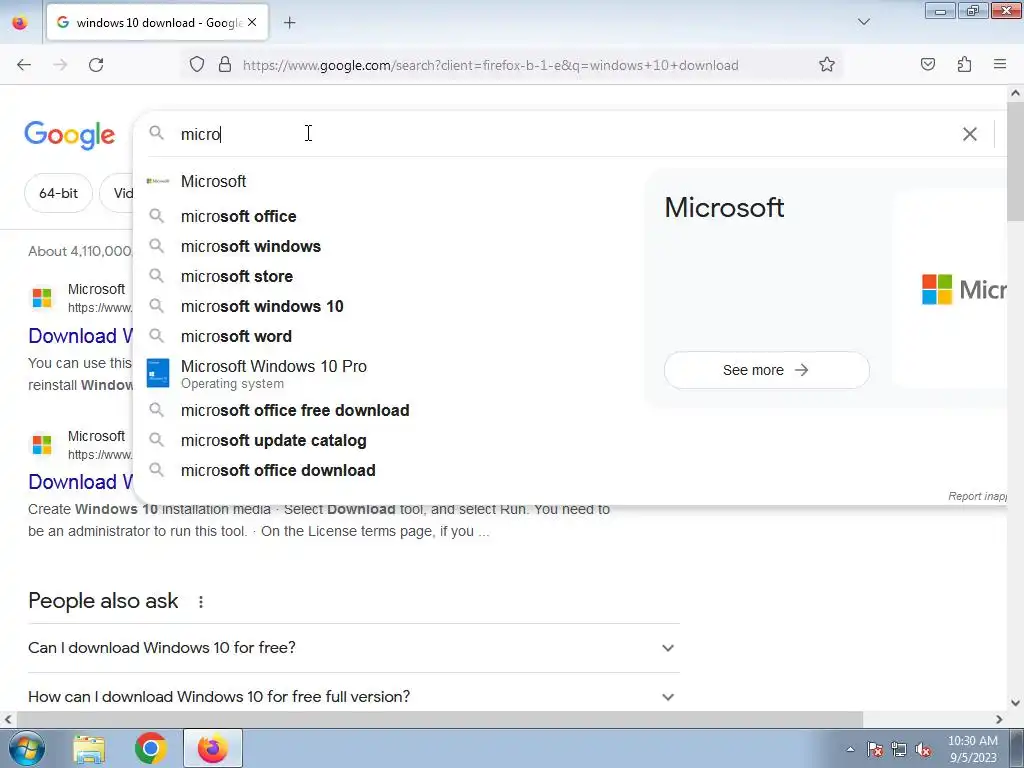Open tracking protection shield icon
1024x768 pixels.
click(197, 64)
